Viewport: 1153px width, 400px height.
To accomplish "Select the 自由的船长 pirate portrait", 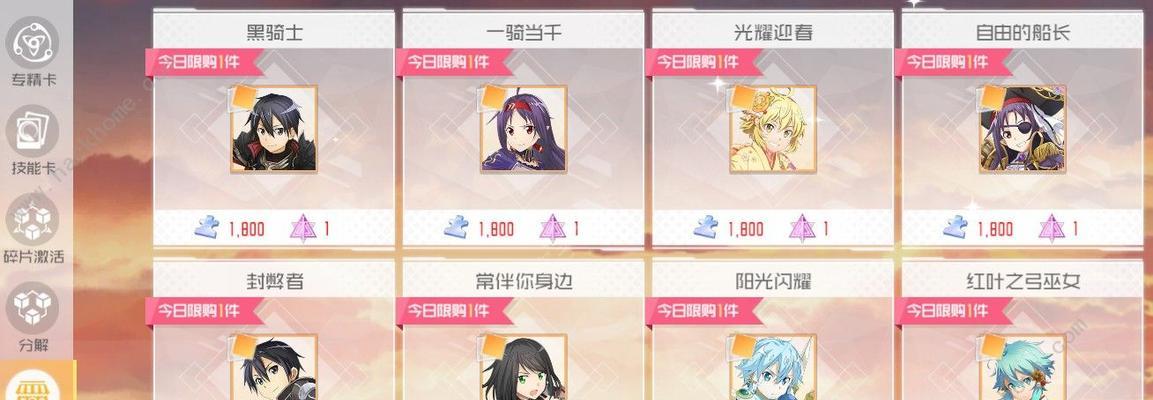I will pyautogui.click(x=1022, y=129).
